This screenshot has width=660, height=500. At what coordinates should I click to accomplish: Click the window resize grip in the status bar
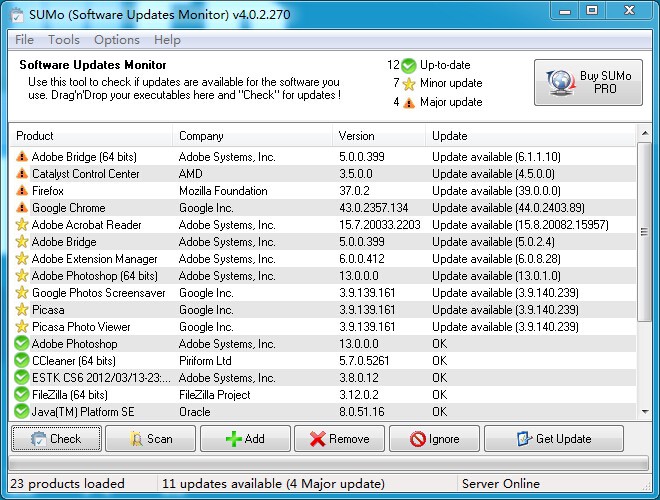coord(647,486)
